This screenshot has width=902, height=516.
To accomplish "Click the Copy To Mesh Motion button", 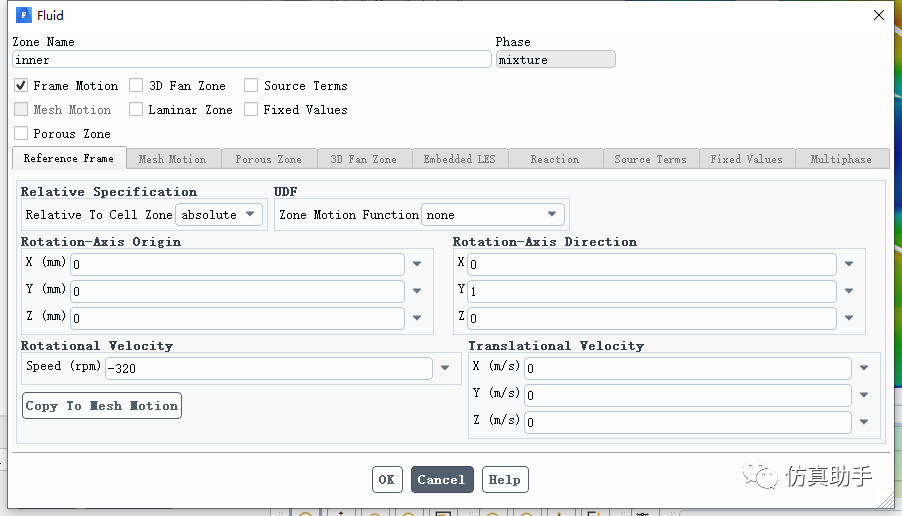I will point(102,406).
